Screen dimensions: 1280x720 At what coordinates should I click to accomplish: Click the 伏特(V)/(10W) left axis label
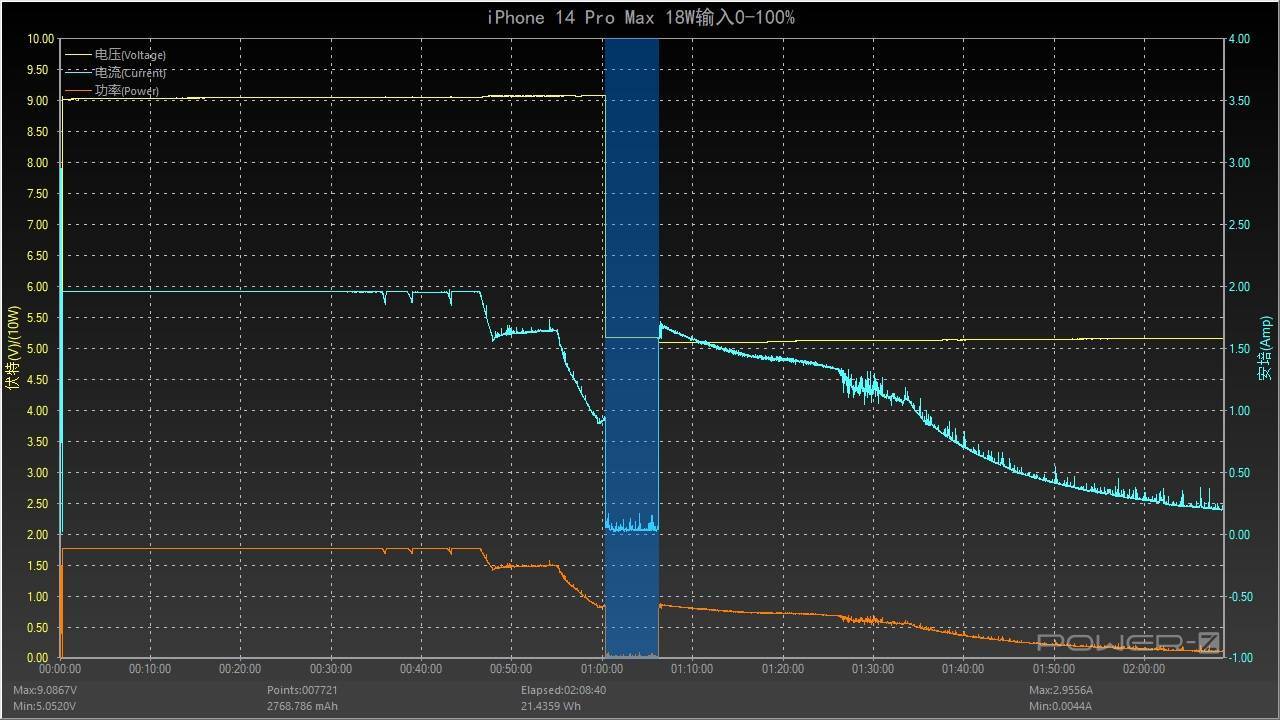pos(14,348)
